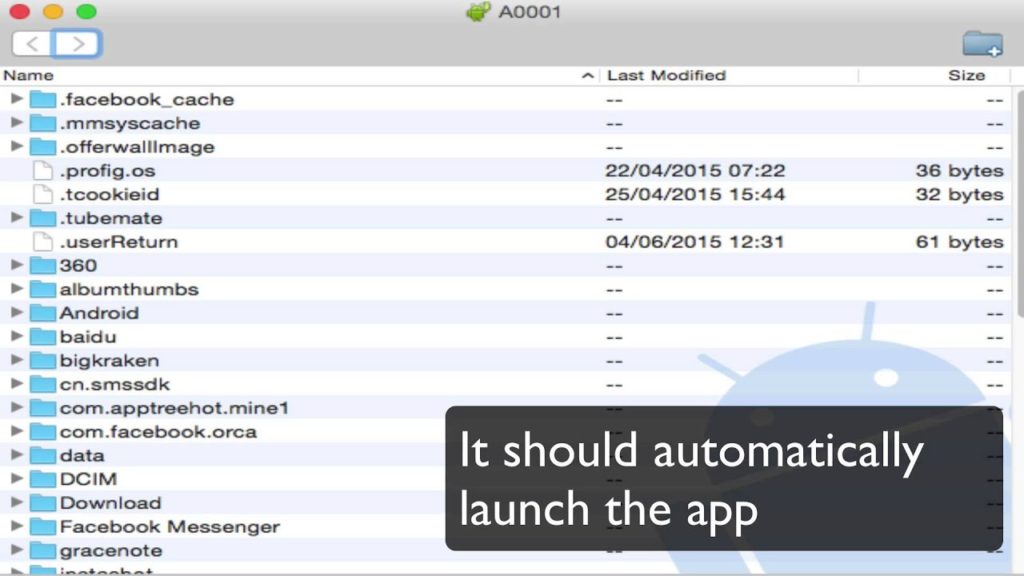Expand the .mmsyscache folder
This screenshot has width=1024, height=576.
click(x=16, y=122)
